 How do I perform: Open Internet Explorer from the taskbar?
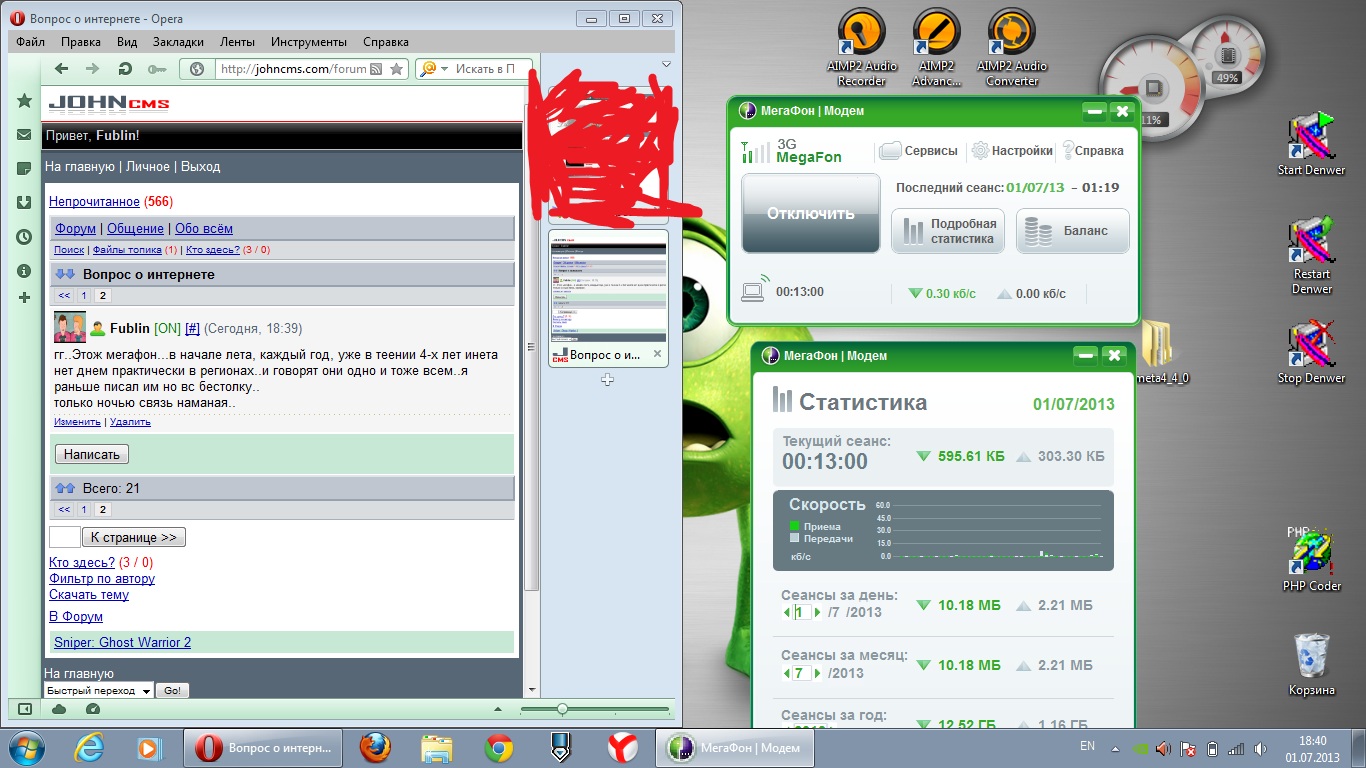89,748
